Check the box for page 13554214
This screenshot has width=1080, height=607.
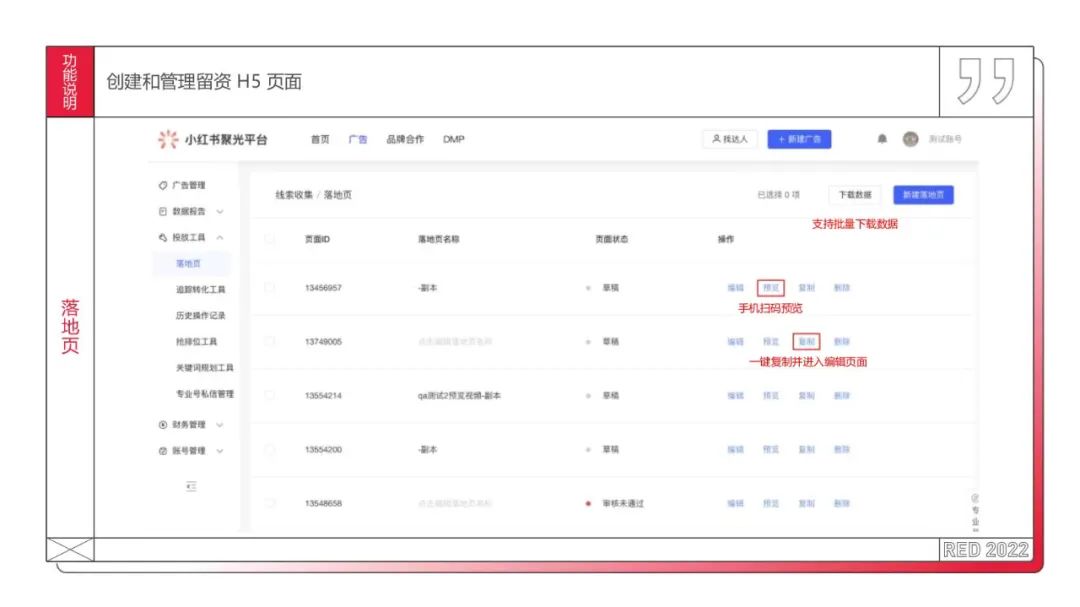click(269, 395)
